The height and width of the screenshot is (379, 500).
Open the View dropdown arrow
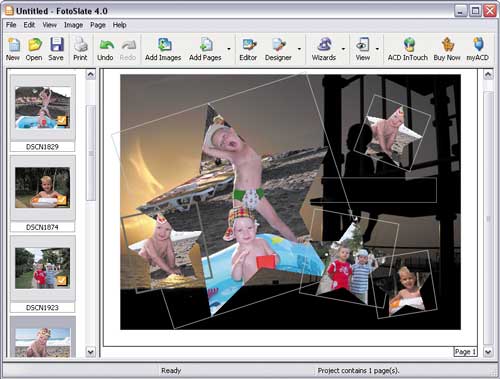click(377, 49)
